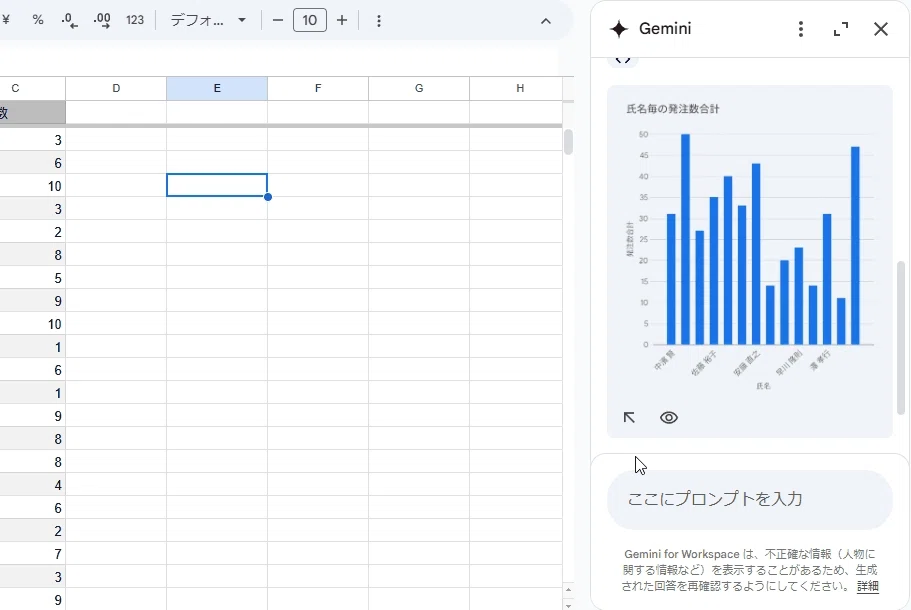Collapse the menus with the up chevron
Screen dimensions: 911x610
[x=546, y=21]
